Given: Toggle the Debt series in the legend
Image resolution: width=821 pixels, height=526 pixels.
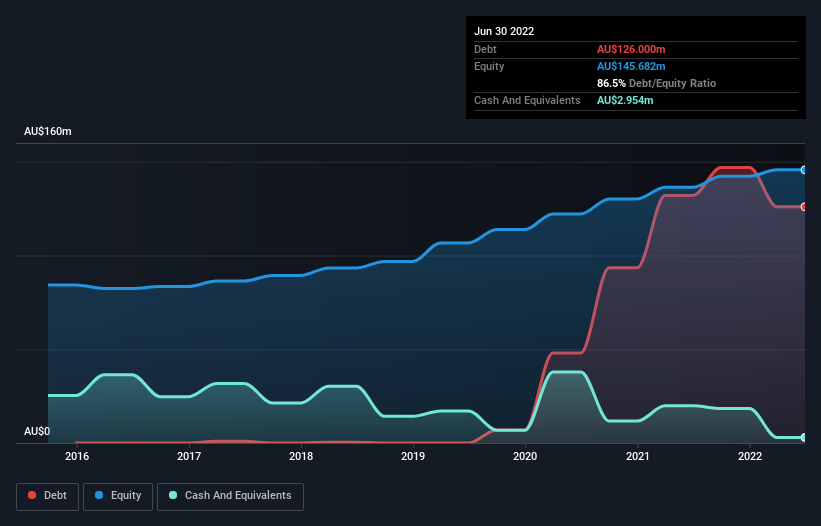Looking at the screenshot, I should point(48,496).
